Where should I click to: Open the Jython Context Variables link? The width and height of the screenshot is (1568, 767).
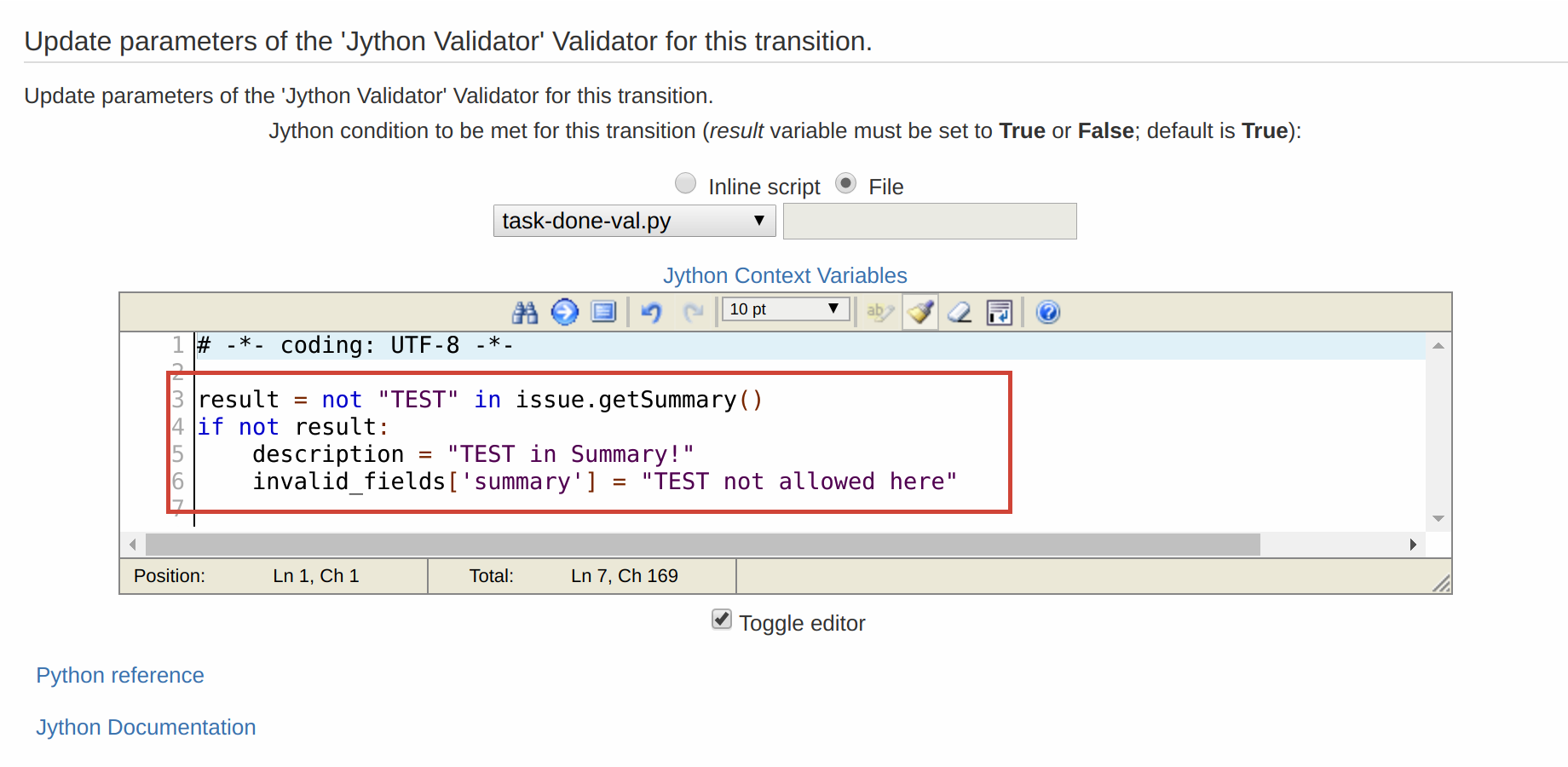click(785, 275)
